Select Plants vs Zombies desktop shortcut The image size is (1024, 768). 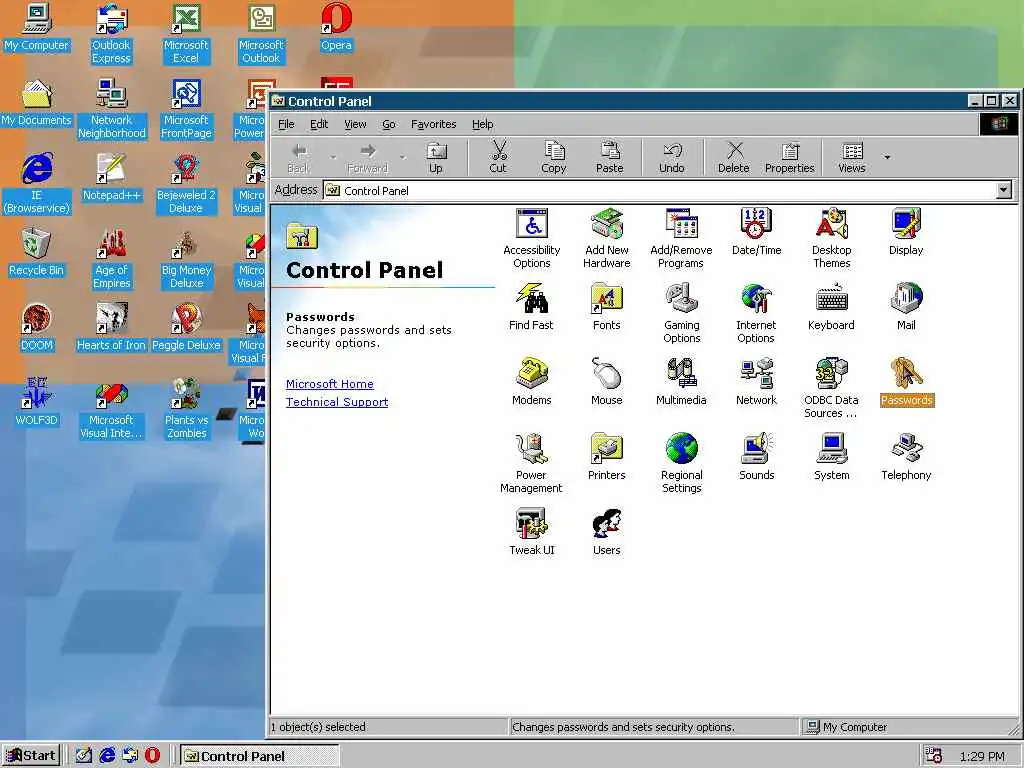pos(186,409)
